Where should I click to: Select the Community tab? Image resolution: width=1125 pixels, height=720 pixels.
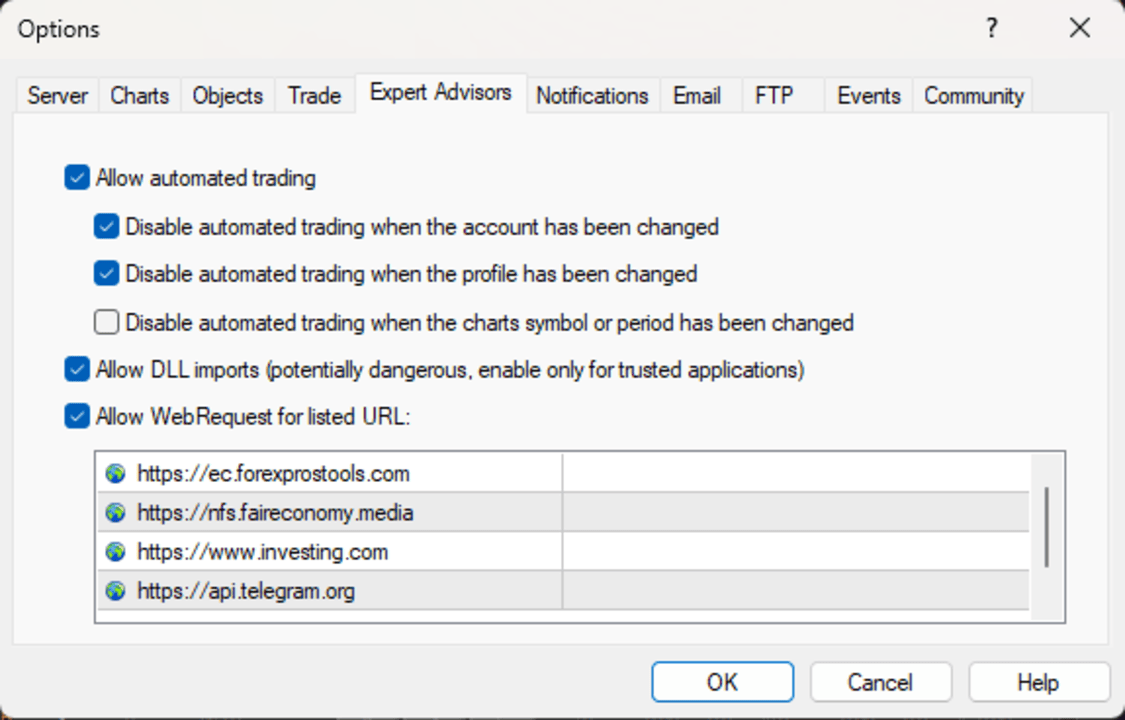tap(973, 96)
